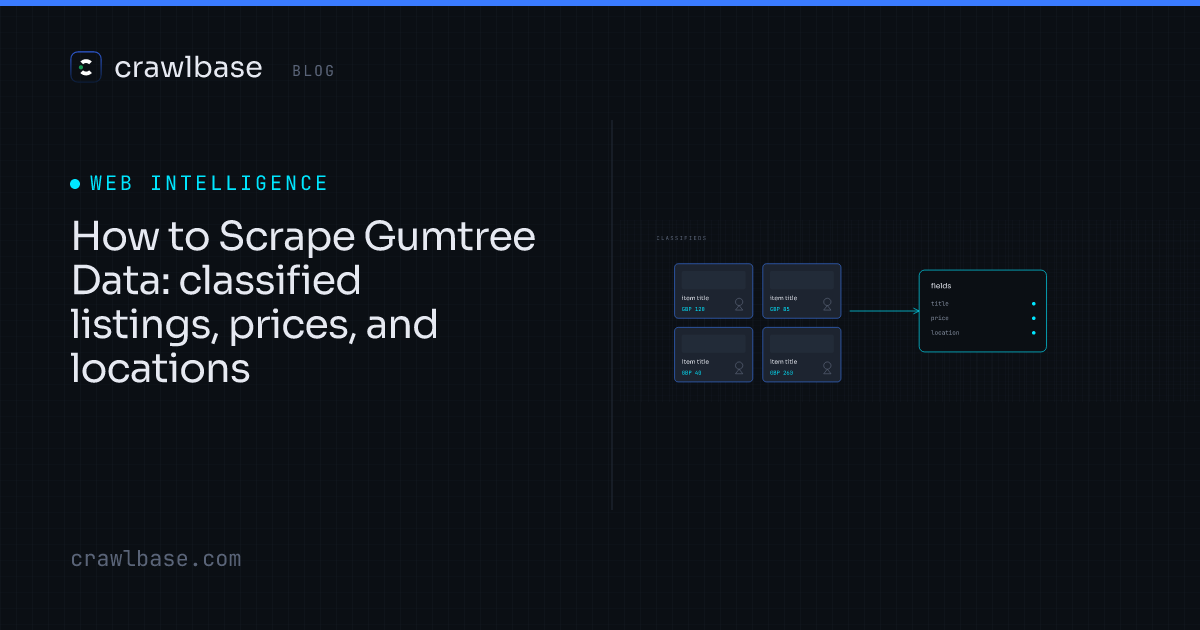Select the listing card priced GBP 260

(x=801, y=354)
